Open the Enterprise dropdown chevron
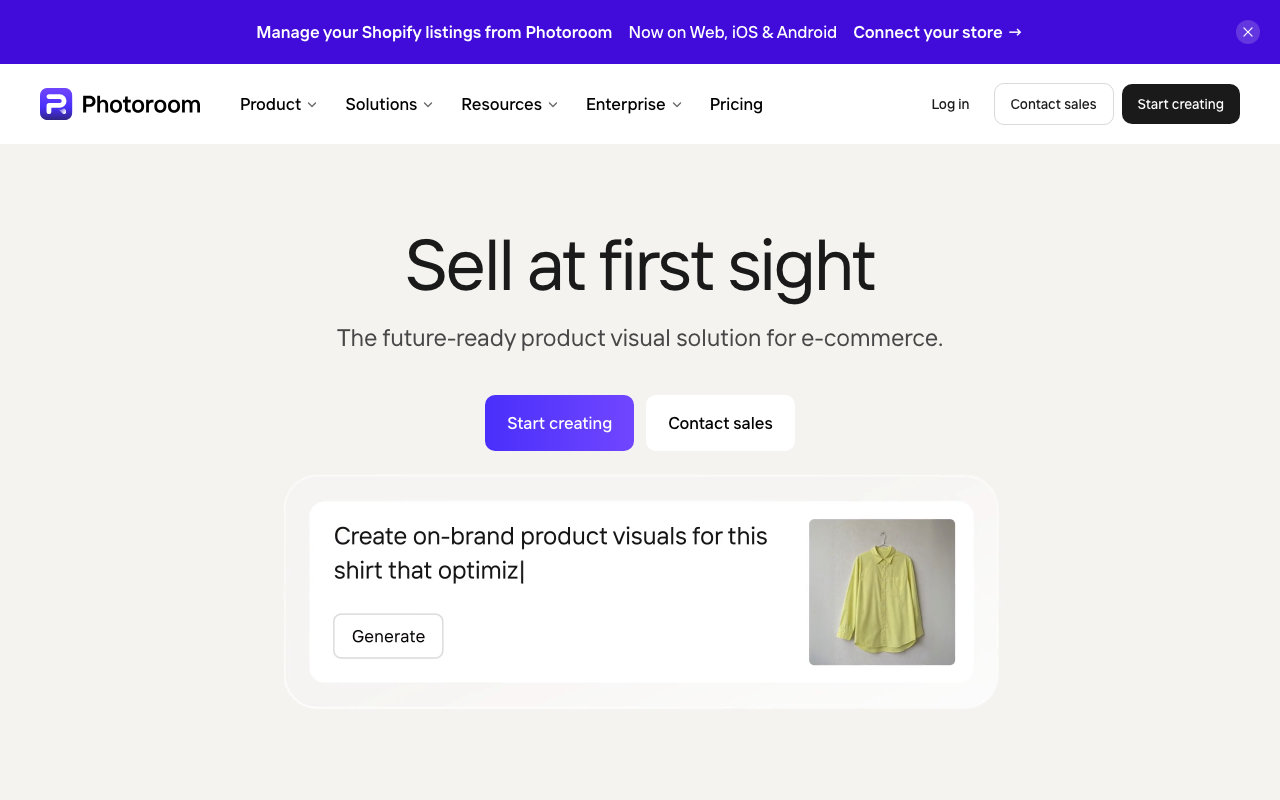1280x800 pixels. click(677, 105)
